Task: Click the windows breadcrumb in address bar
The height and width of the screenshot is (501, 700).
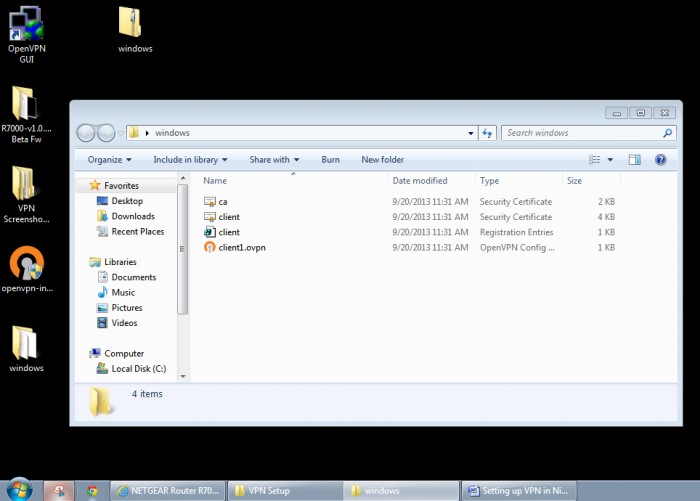Action: tap(172, 133)
